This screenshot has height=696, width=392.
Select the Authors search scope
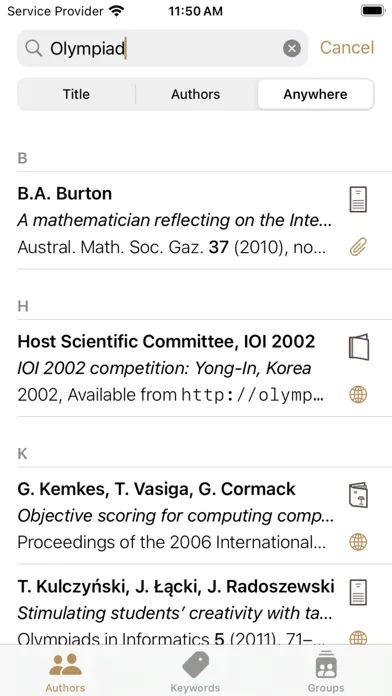[x=196, y=94]
